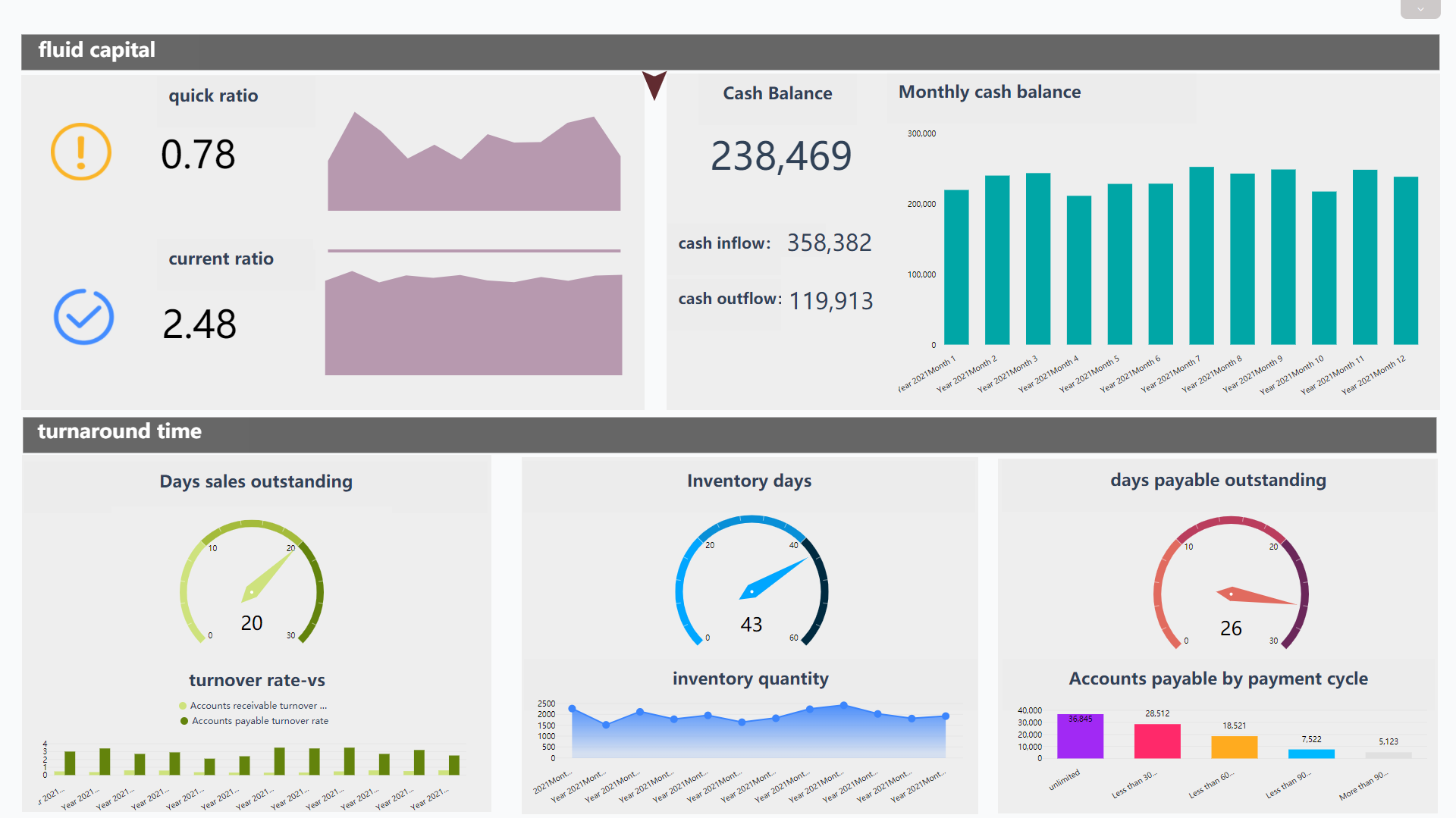Click the last dark green turnover bar
This screenshot has height=818, width=1456.
[x=454, y=765]
